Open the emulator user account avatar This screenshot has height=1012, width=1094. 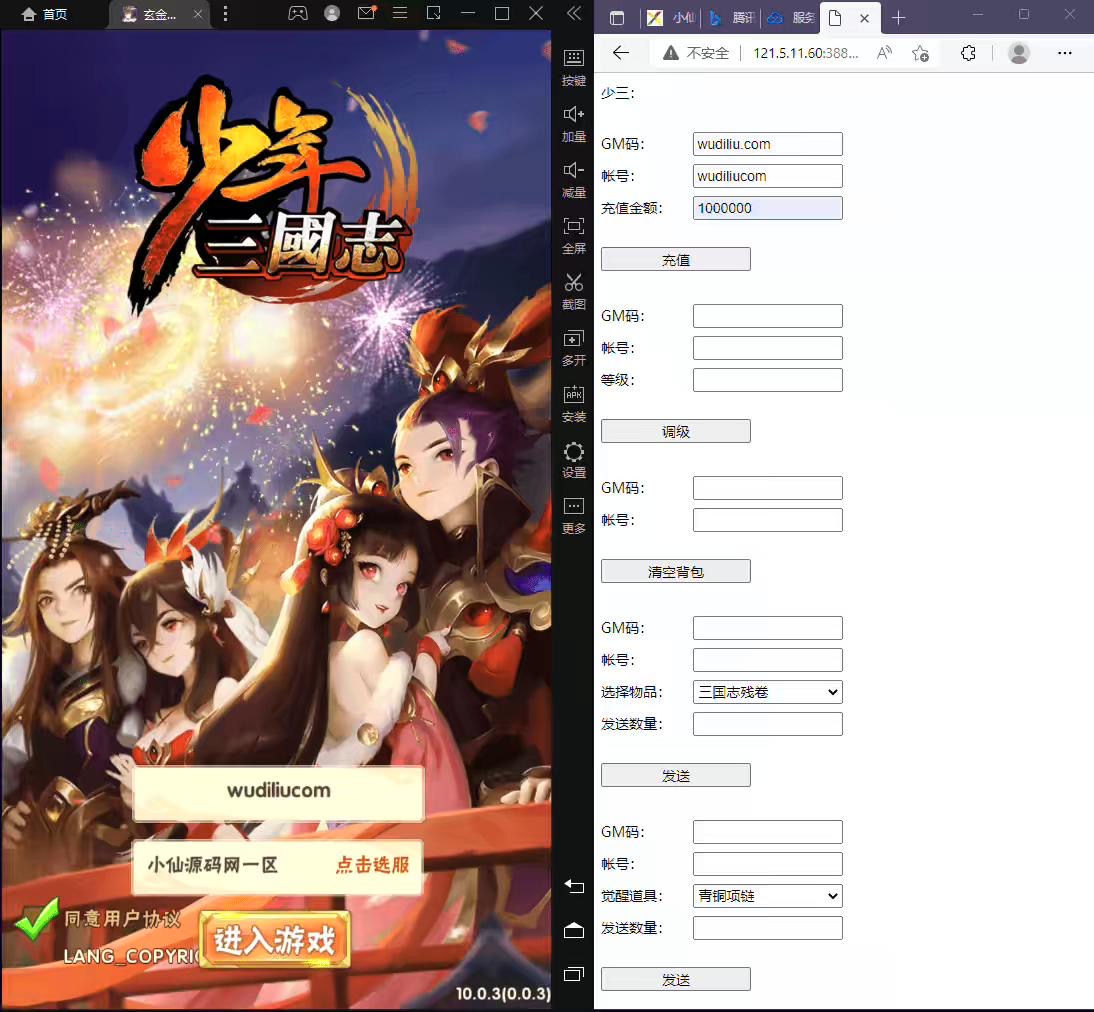[x=332, y=13]
